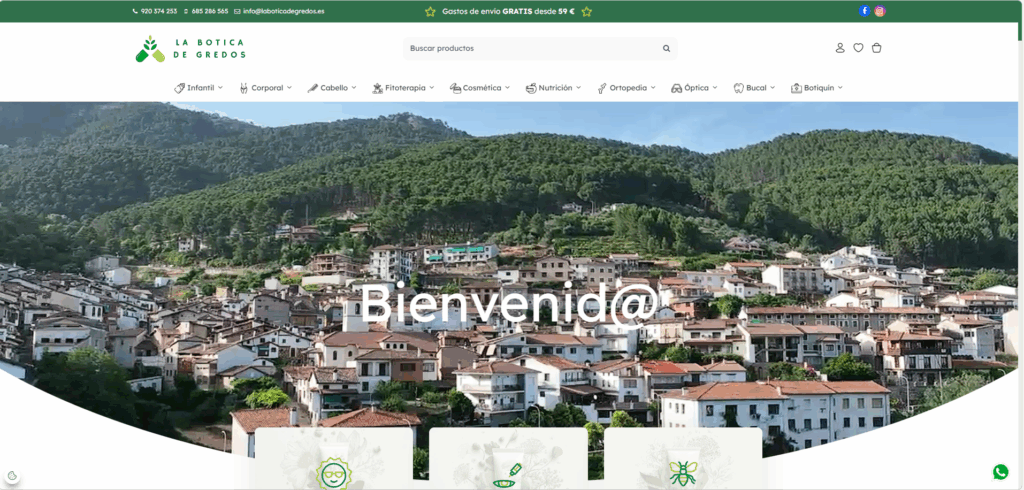Open the WhatsApp chat button
The image size is (1024, 490).
[1000, 472]
